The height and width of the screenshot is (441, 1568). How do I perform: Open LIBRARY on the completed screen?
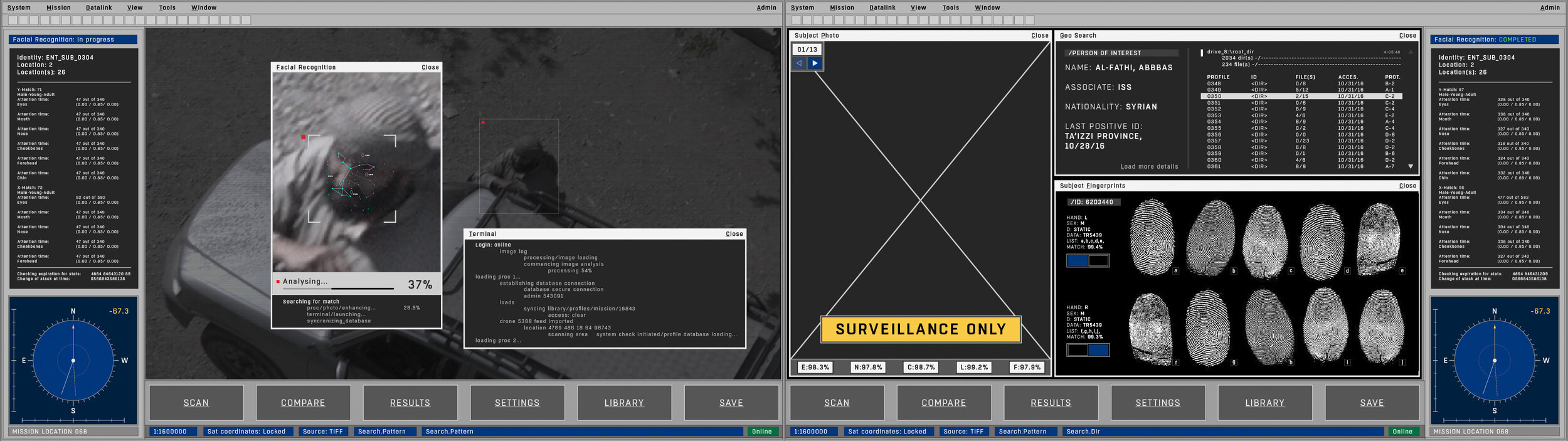tap(1265, 403)
